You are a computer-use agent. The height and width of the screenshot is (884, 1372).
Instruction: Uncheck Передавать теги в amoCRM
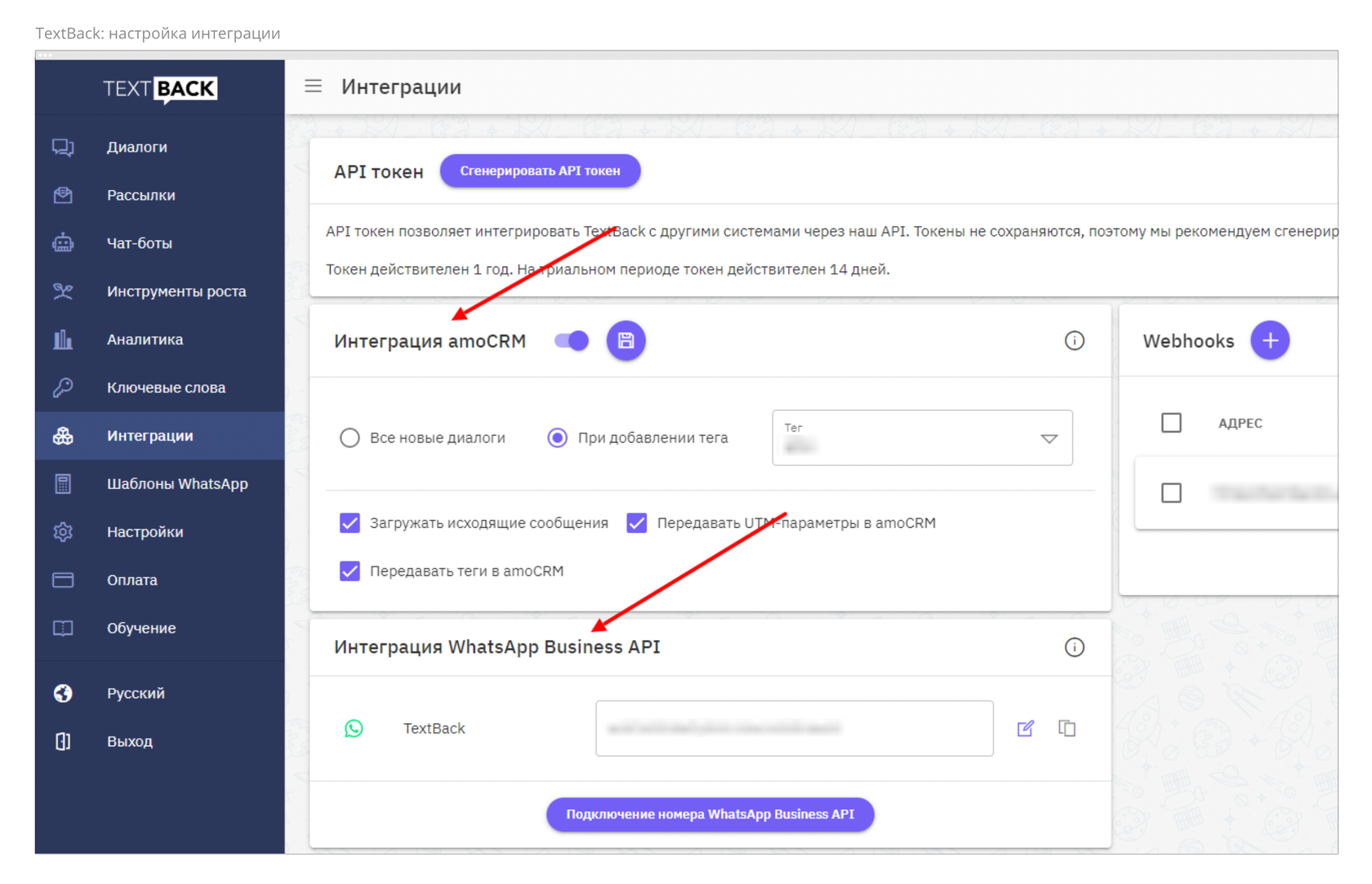click(x=350, y=571)
